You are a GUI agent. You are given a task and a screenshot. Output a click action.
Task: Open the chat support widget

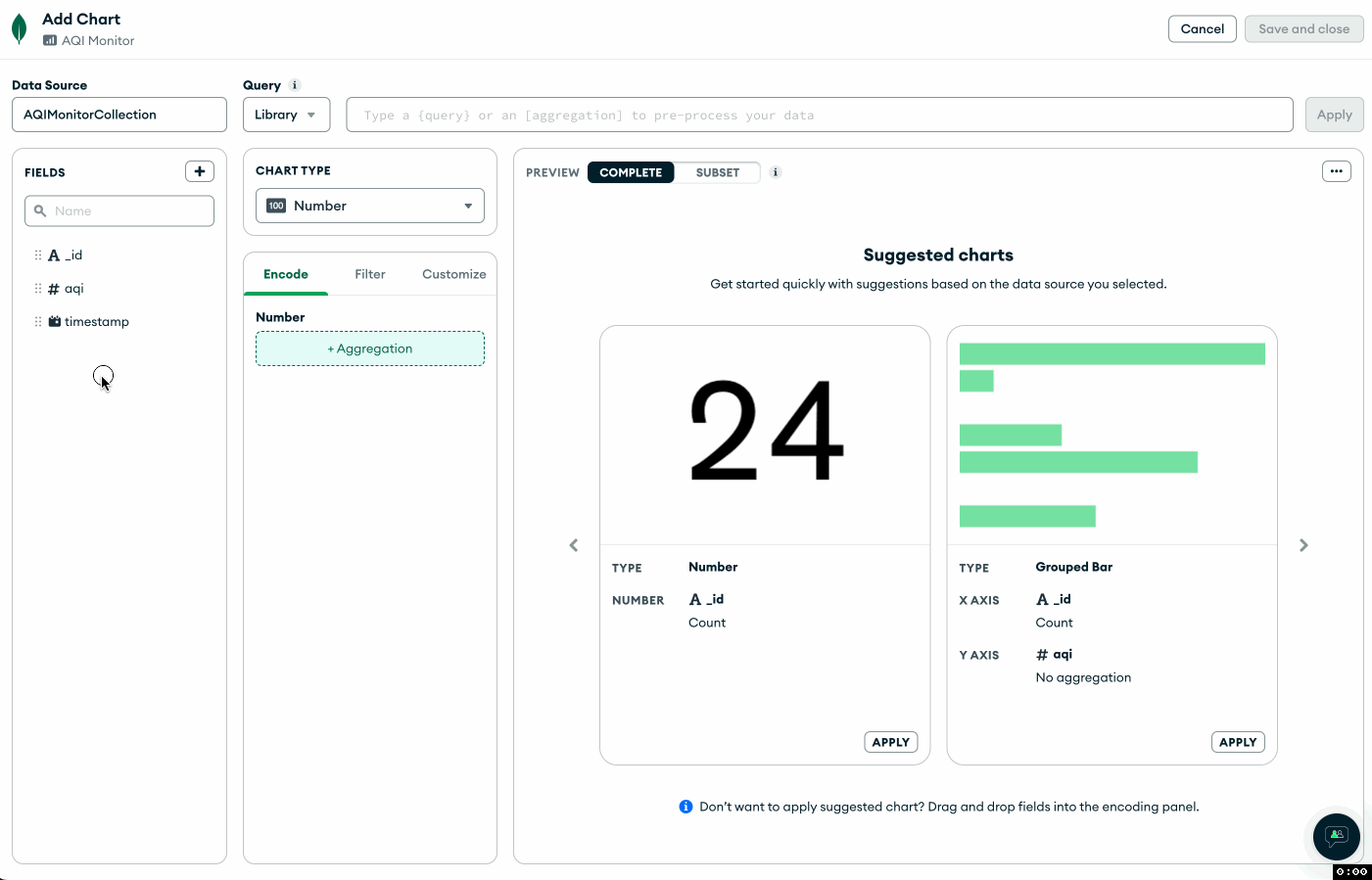pyautogui.click(x=1336, y=836)
